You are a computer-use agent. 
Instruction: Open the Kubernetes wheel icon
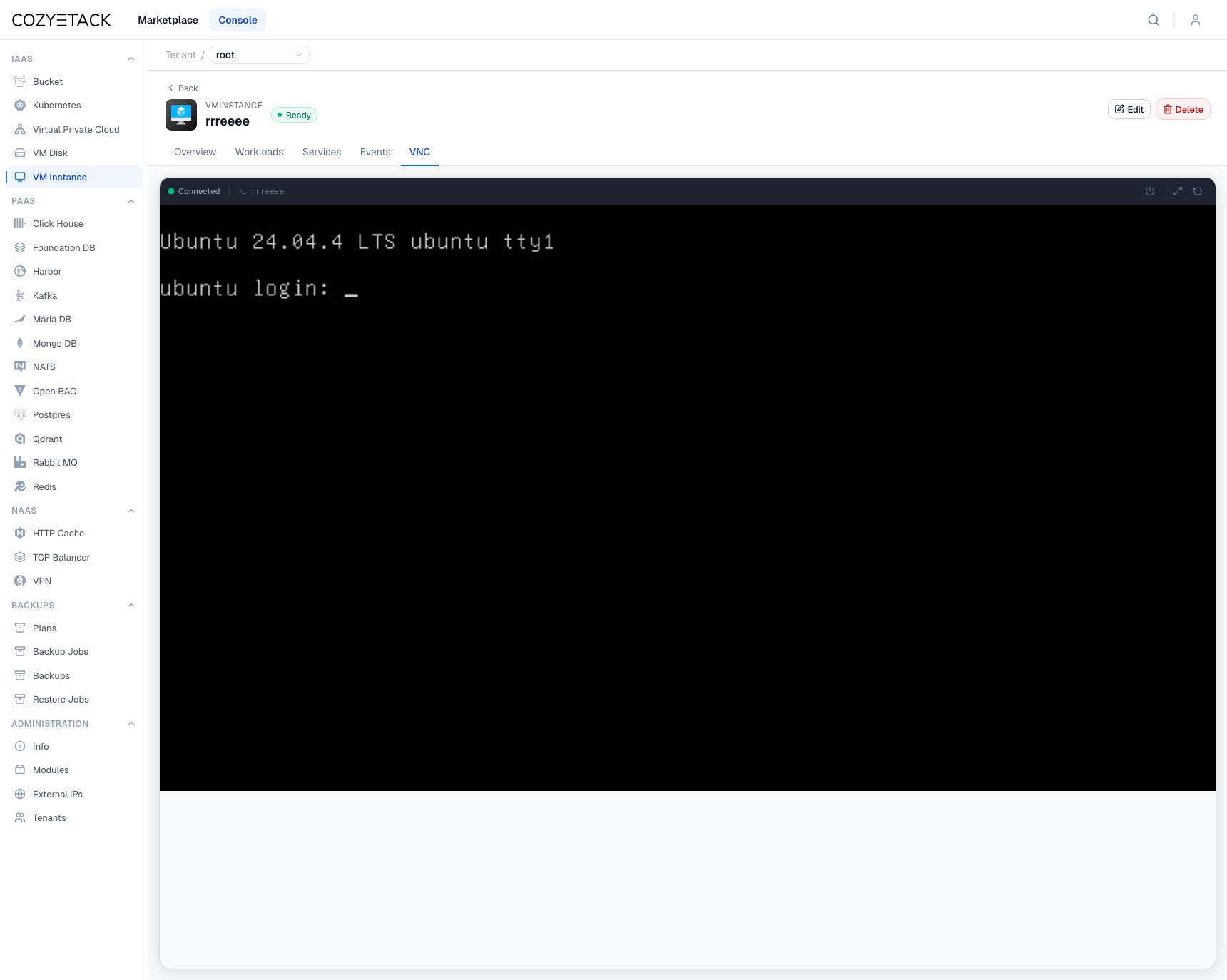[20, 105]
